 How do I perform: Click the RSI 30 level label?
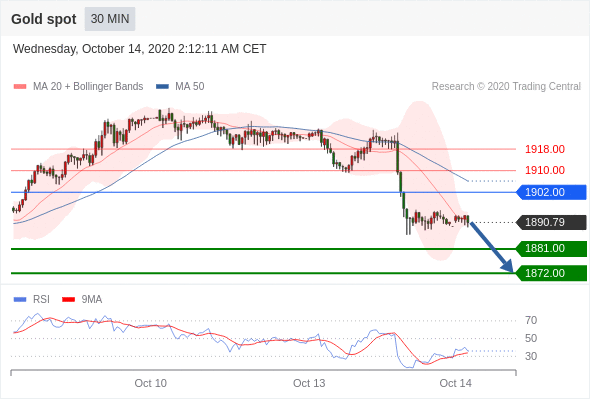[531, 356]
